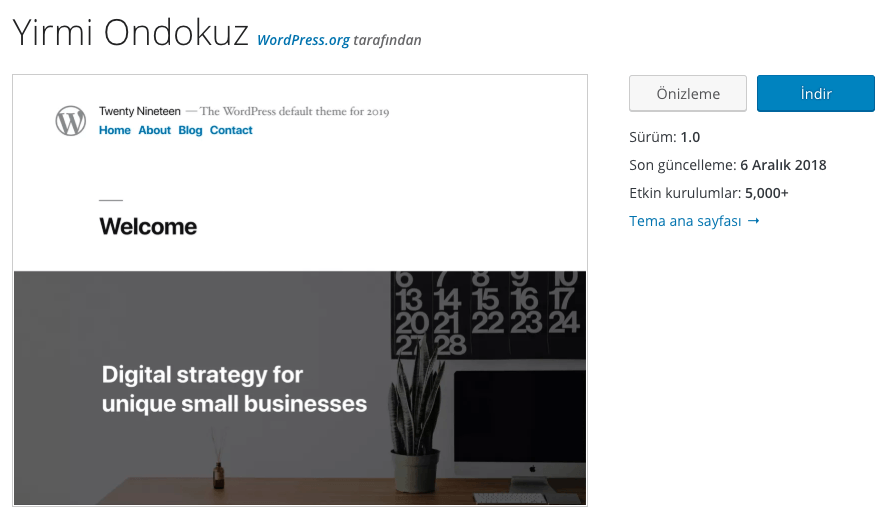Click the Yirmi Ondokuz theme title

[130, 34]
